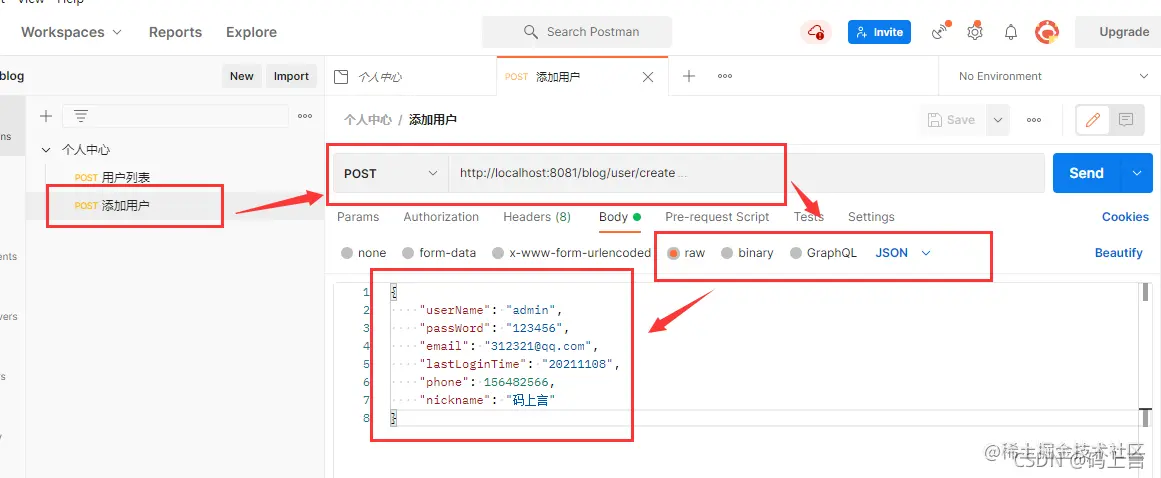Open the satellite capture requests icon
Image resolution: width=1161 pixels, height=478 pixels.
940,32
